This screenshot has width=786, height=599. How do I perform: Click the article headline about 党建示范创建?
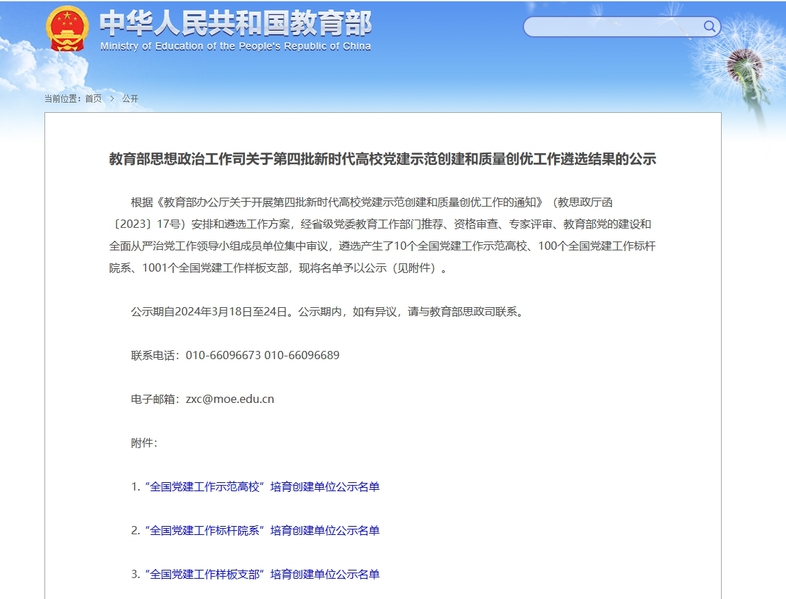[x=382, y=159]
